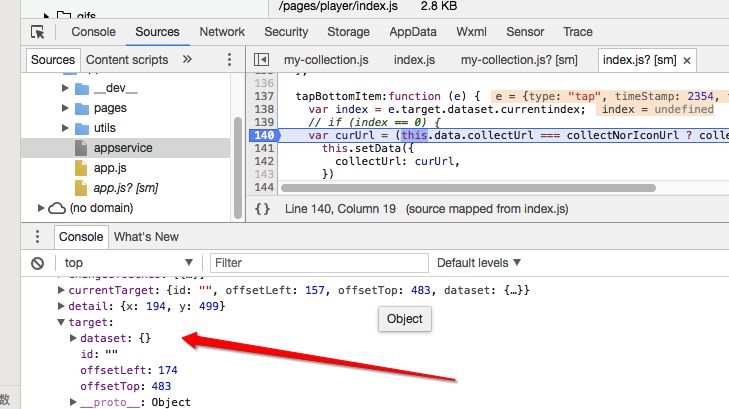The height and width of the screenshot is (409, 729).
Task: Click the app.js file icon
Action: coord(81,168)
